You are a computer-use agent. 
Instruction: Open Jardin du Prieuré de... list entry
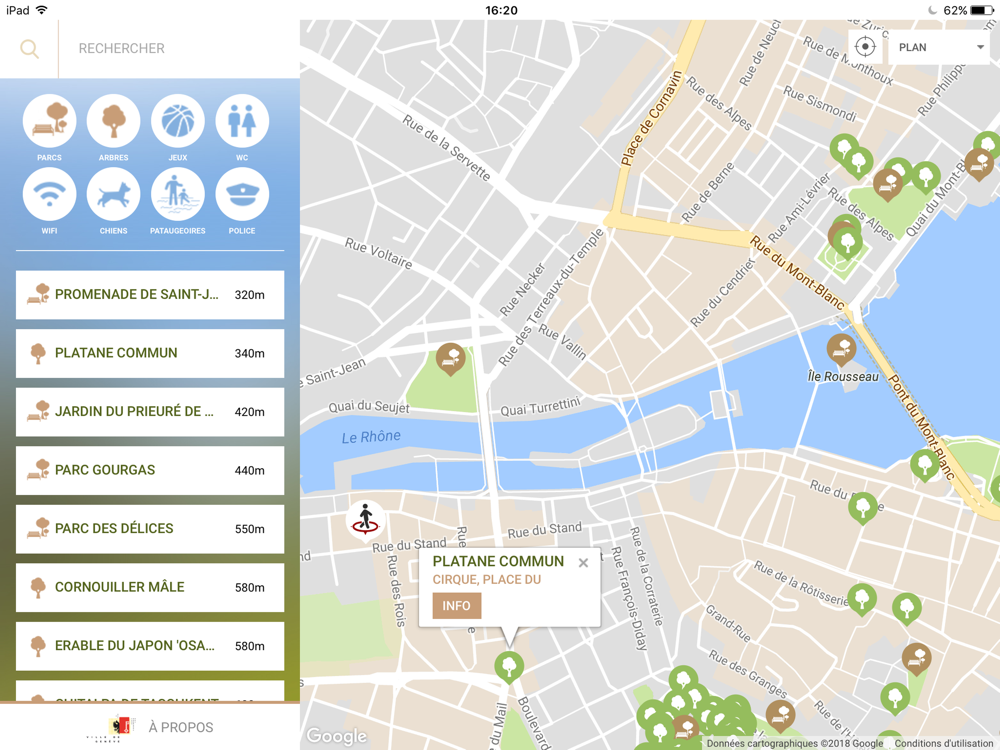[150, 412]
